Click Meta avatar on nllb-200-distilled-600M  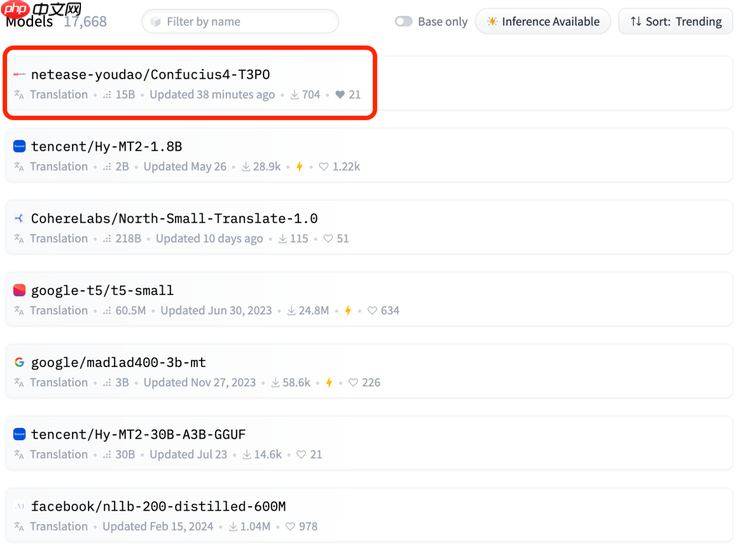coord(19,506)
